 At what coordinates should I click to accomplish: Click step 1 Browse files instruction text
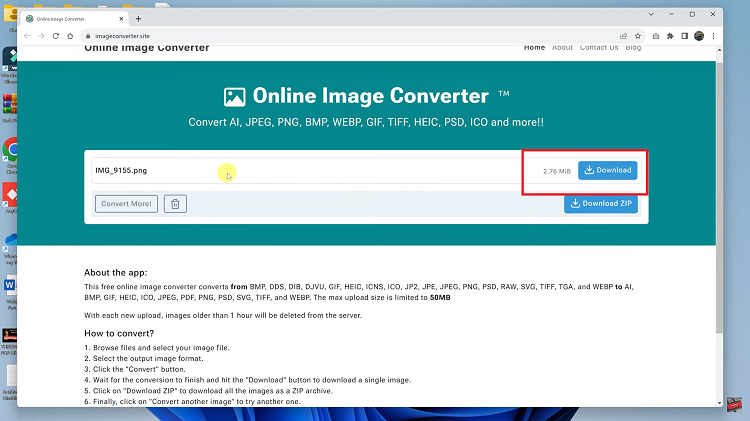tap(161, 348)
